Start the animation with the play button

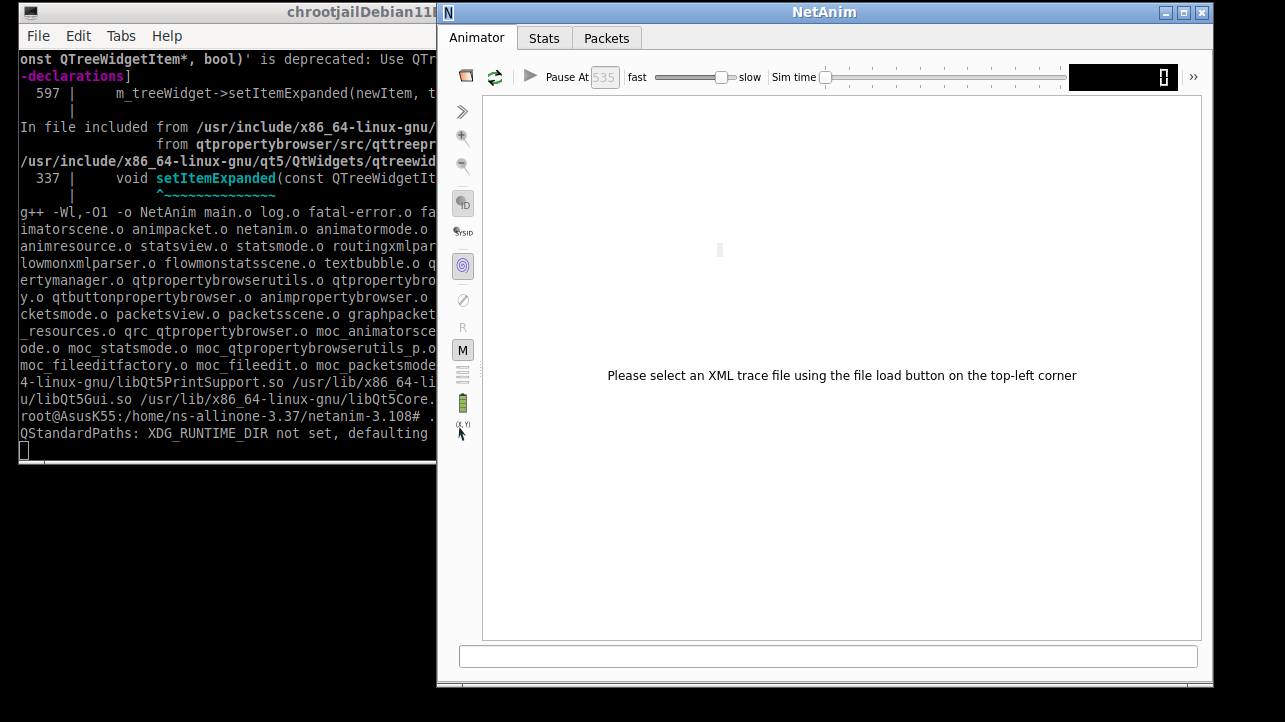coord(531,76)
